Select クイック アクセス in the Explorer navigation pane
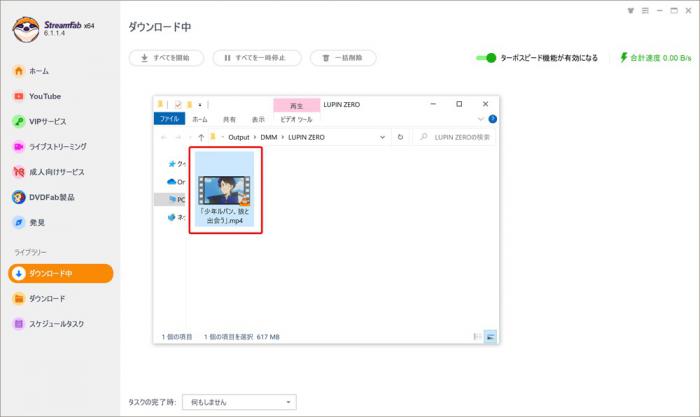This screenshot has width=700, height=417. click(x=176, y=164)
